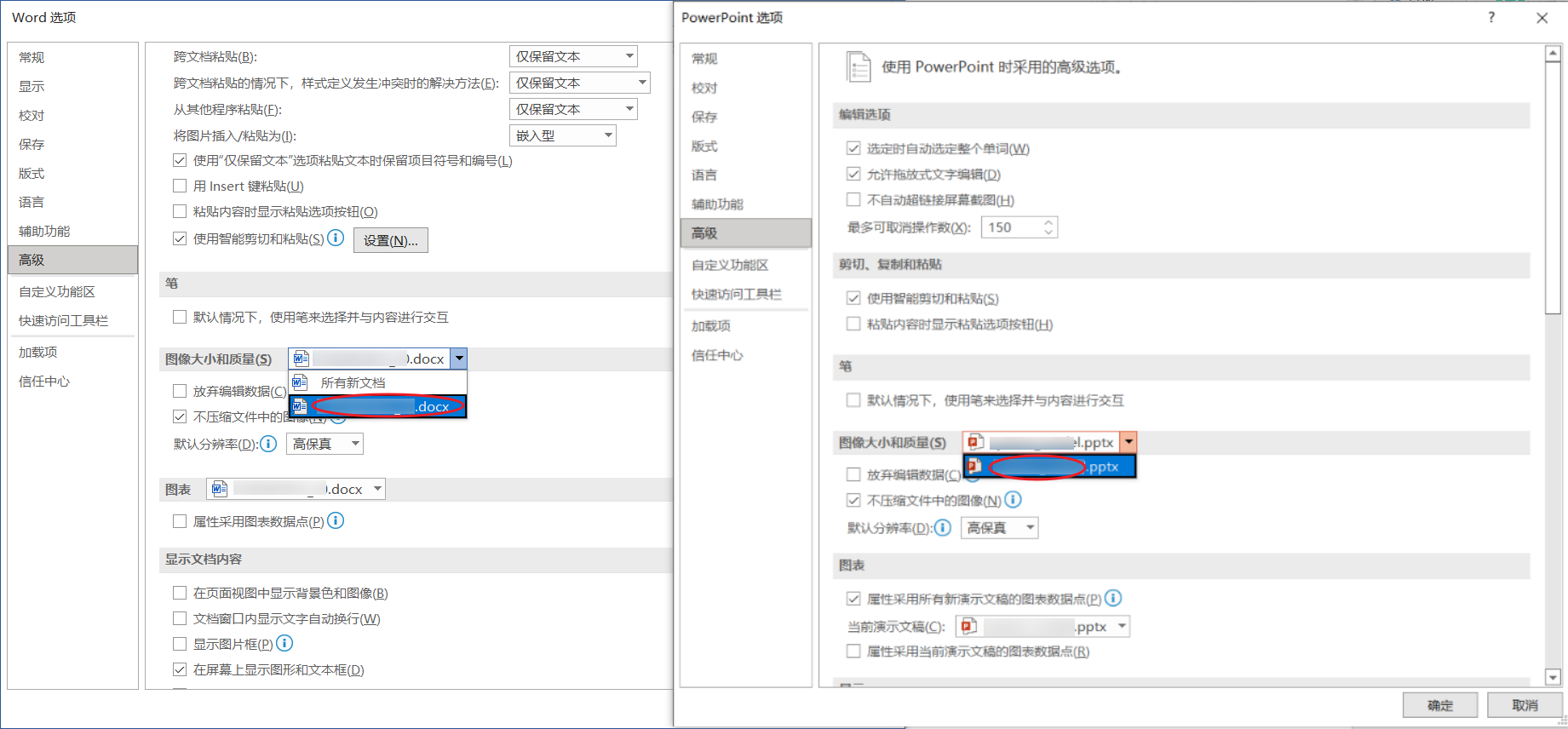Enable PowerPoint 不自动超链接屏幕截图 checkbox
The height and width of the screenshot is (729, 1568).
tap(853, 199)
